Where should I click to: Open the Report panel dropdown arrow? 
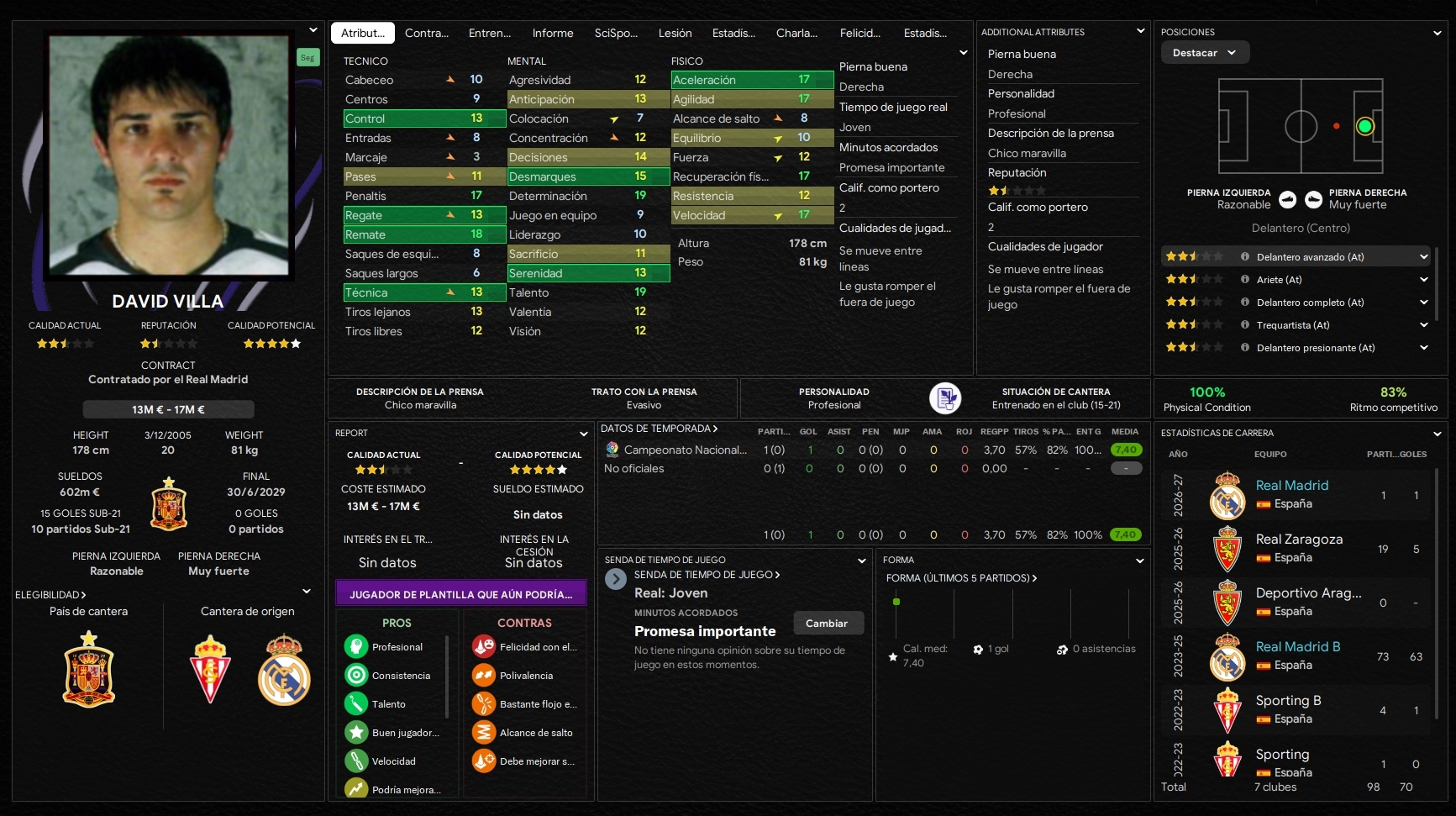pos(584,434)
